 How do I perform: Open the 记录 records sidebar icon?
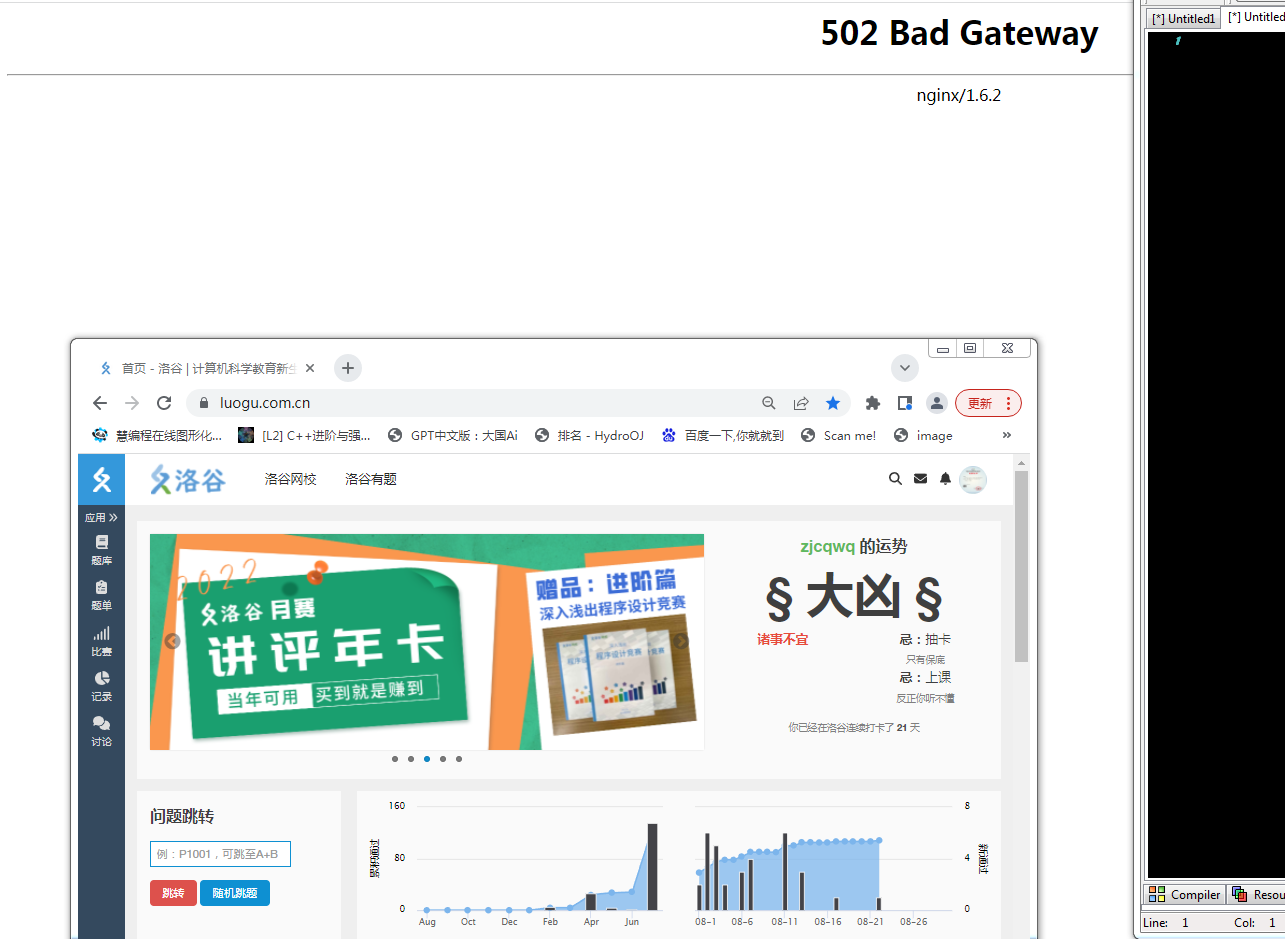coord(101,685)
